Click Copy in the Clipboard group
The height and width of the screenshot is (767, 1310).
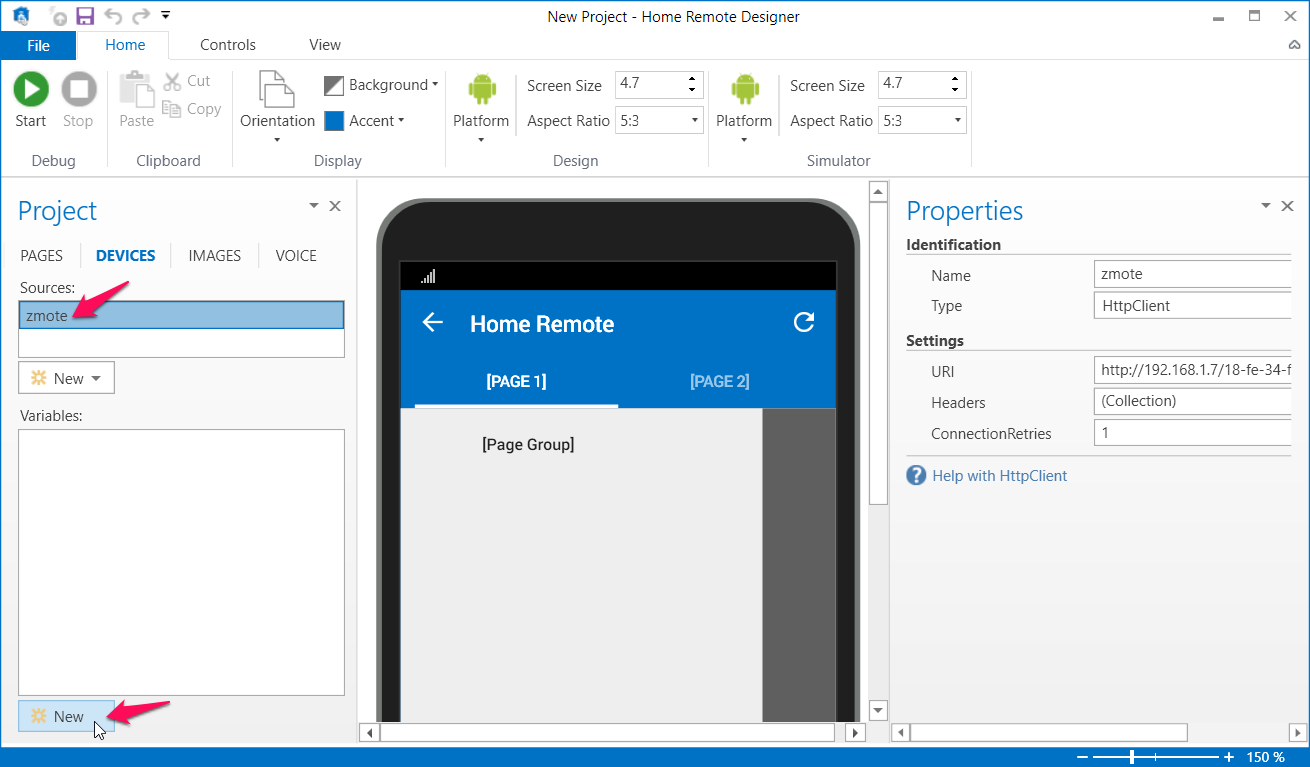pos(191,109)
